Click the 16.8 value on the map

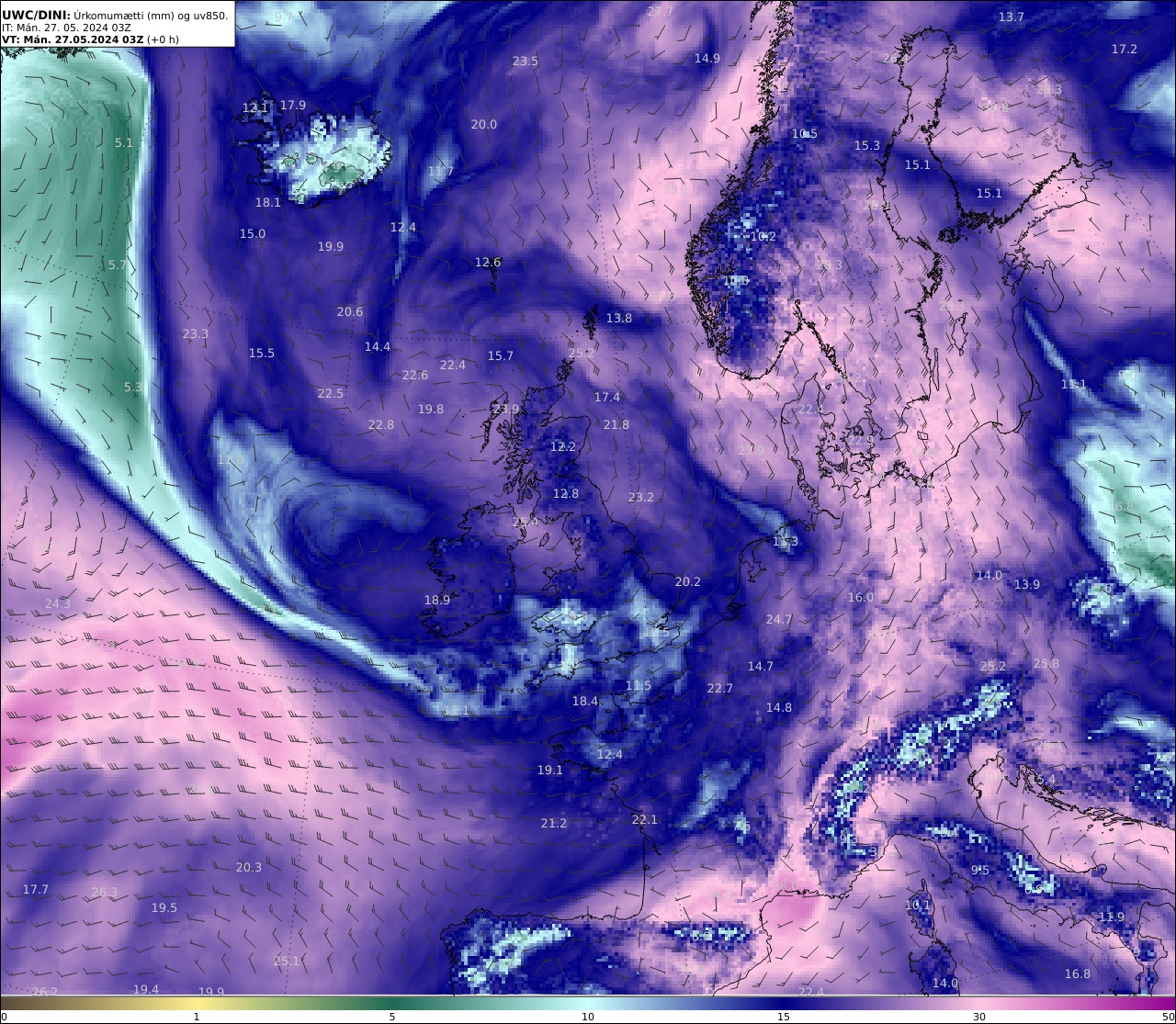(x=1078, y=973)
